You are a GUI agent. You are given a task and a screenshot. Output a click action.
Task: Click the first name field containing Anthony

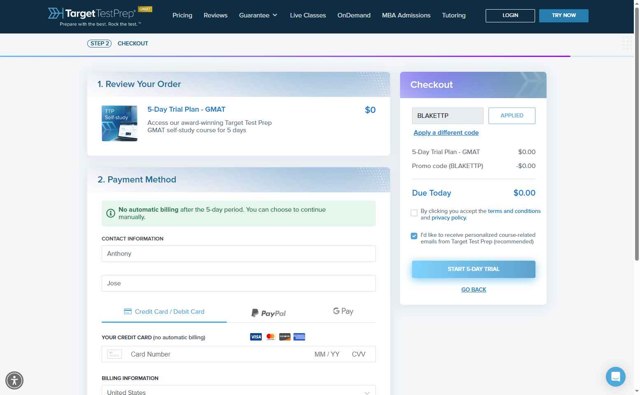click(238, 253)
